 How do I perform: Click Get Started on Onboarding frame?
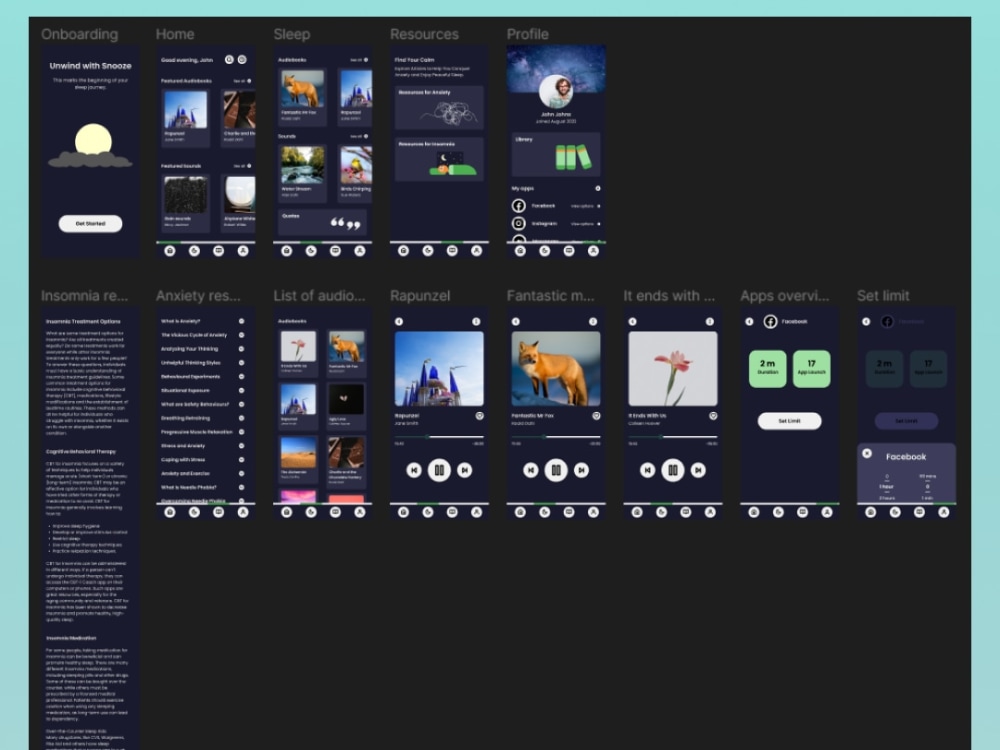[x=90, y=223]
